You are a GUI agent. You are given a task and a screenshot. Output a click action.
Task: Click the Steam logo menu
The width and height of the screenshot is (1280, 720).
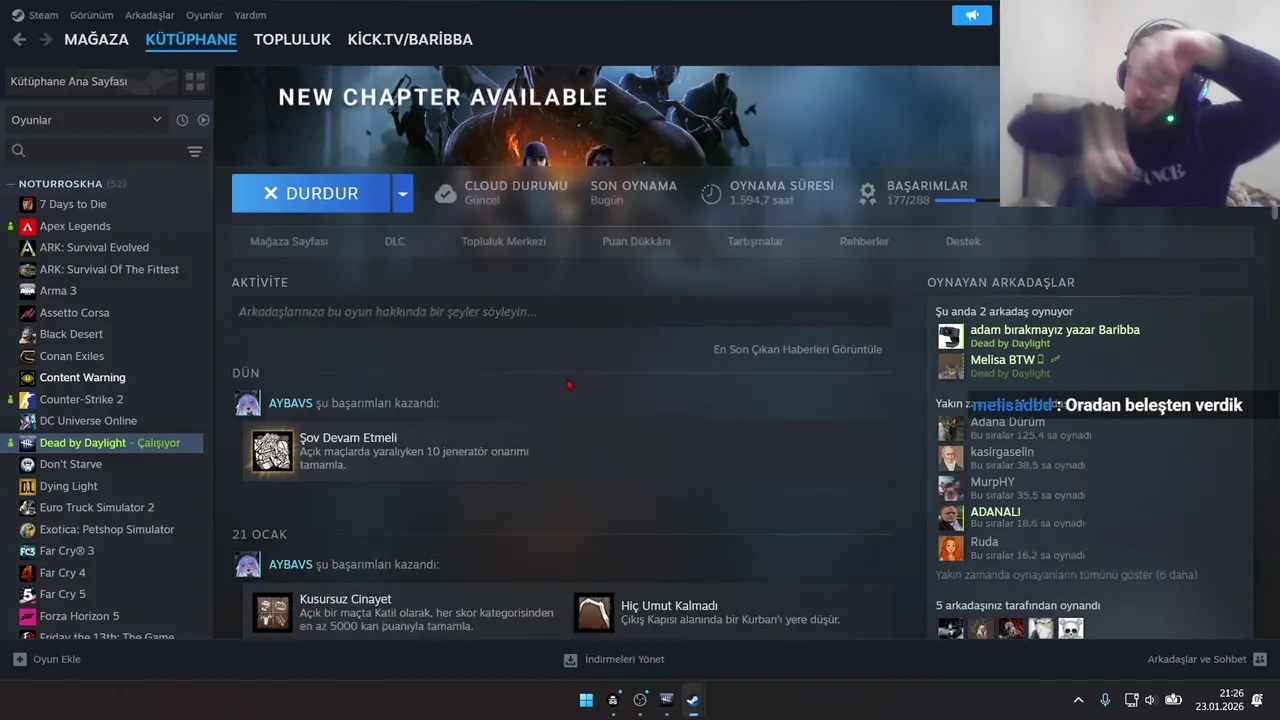(x=35, y=15)
